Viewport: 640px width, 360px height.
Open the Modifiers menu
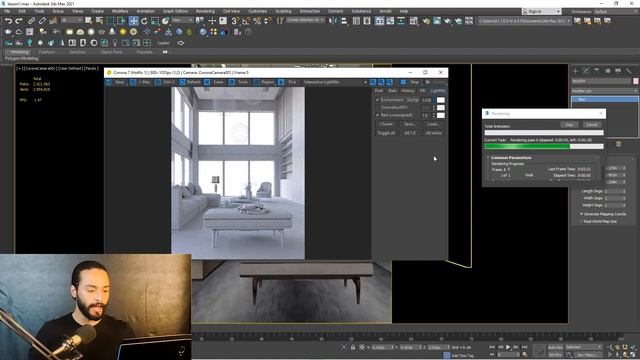coord(120,11)
